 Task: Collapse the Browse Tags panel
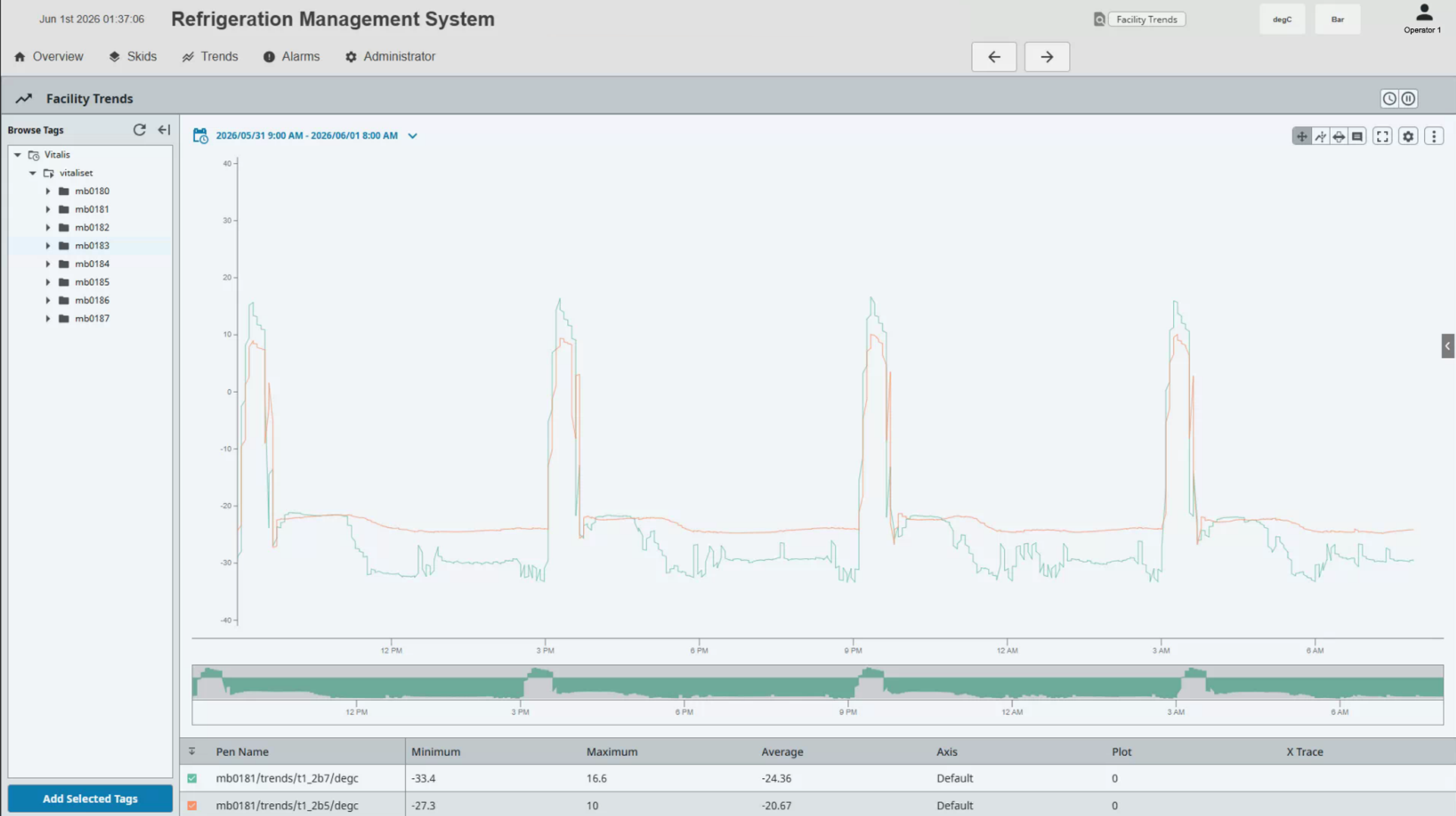coord(164,130)
